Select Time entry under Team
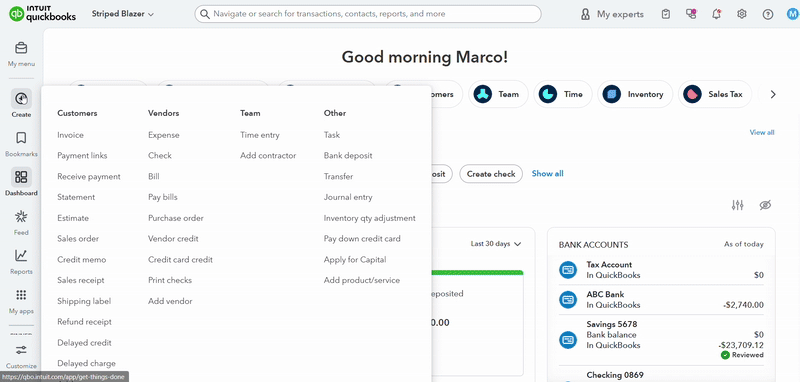Image resolution: width=800 pixels, height=382 pixels. click(x=260, y=135)
